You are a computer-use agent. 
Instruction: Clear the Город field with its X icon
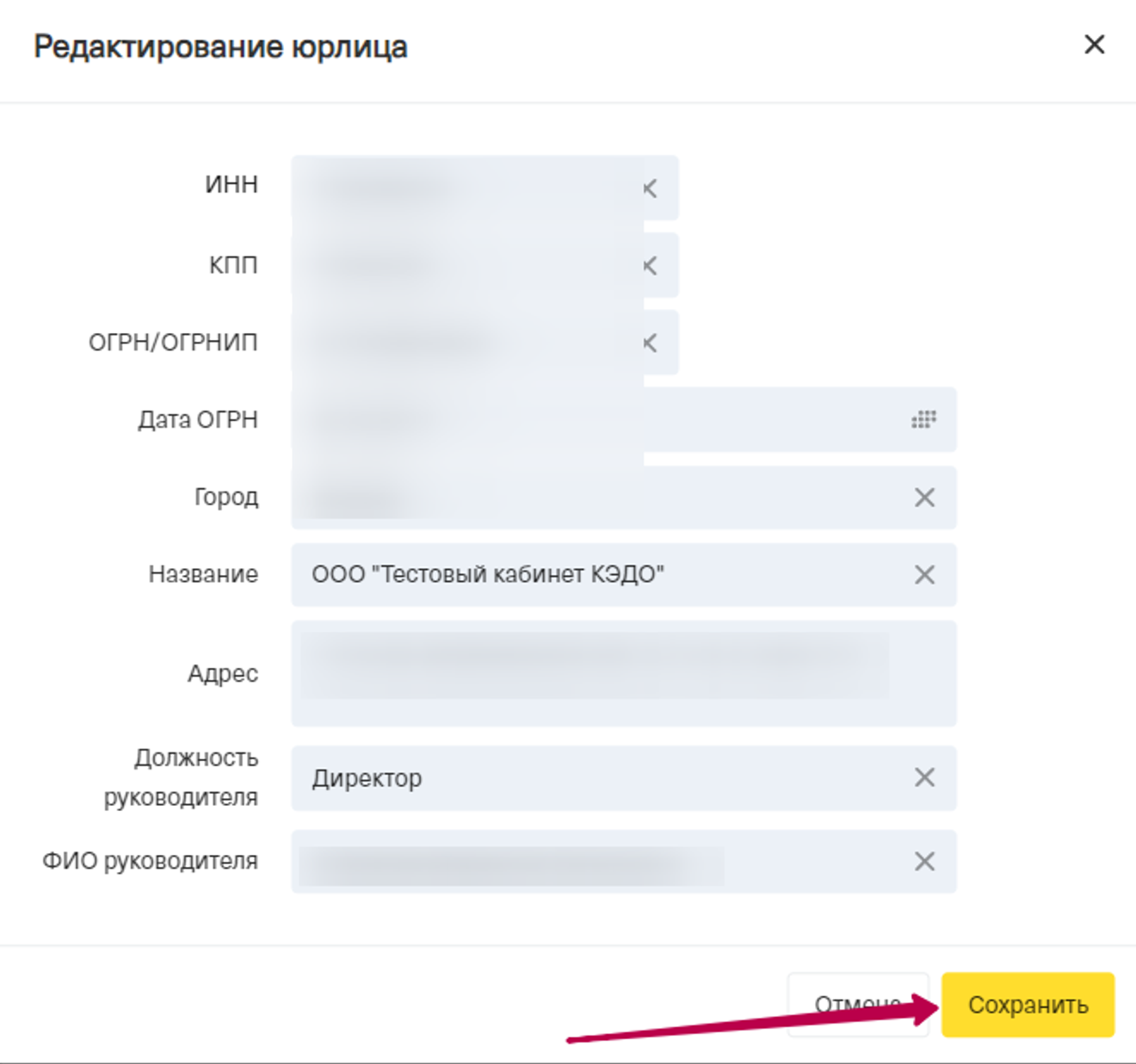pos(924,498)
